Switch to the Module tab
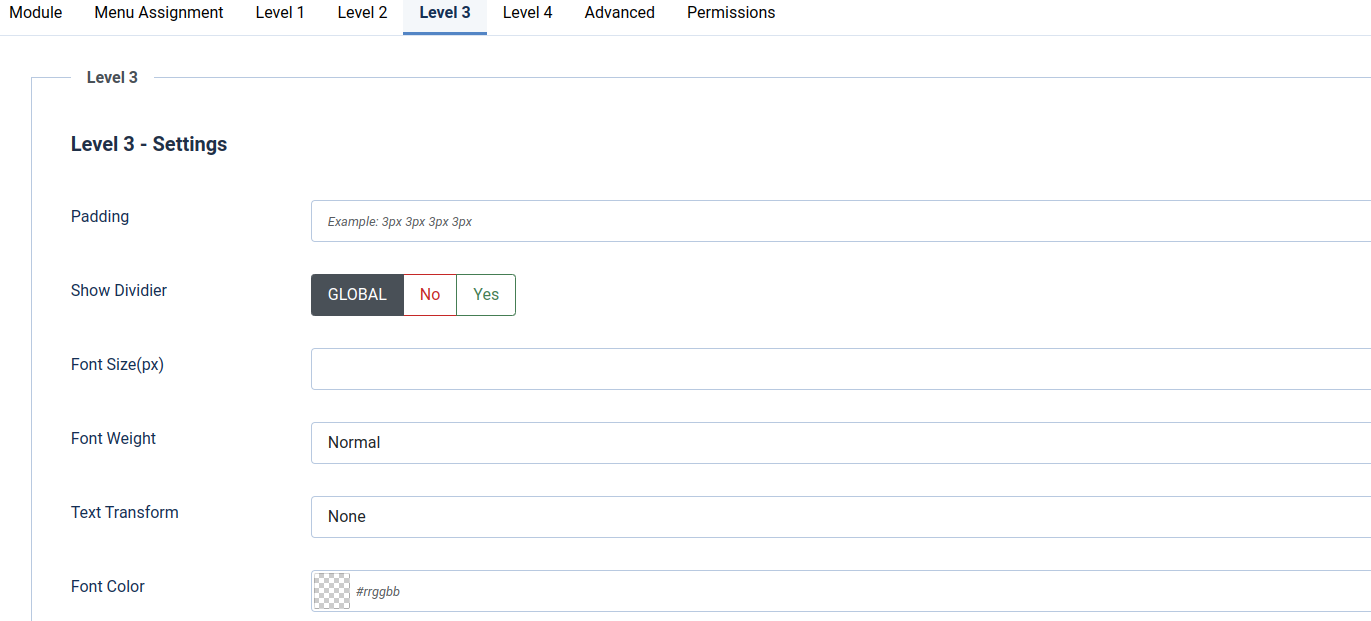The width and height of the screenshot is (1371, 621). (36, 13)
